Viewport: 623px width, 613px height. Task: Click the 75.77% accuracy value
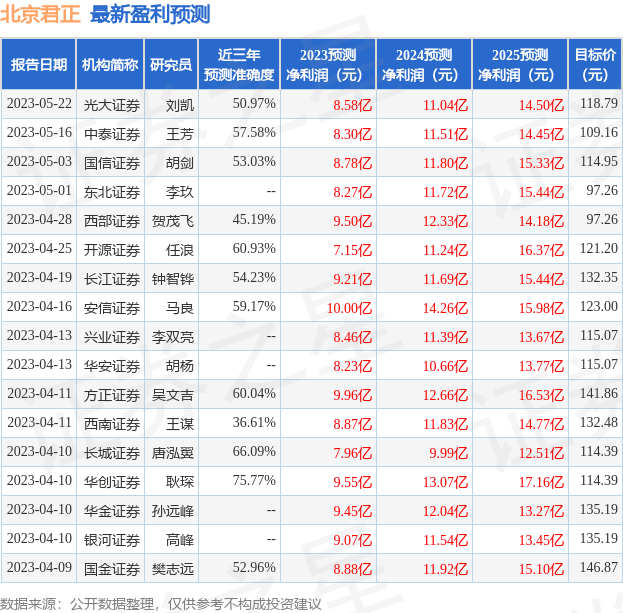click(x=253, y=481)
